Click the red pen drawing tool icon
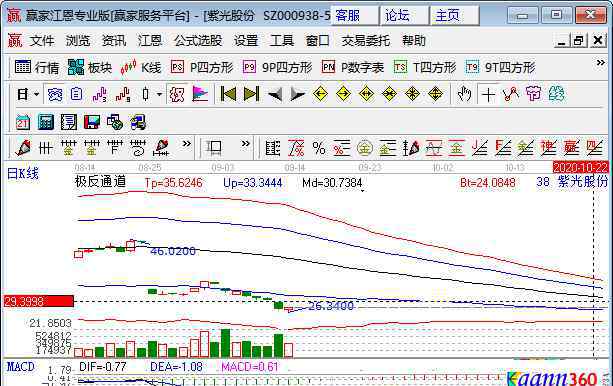Screen dimensions: 613x386 (x=23, y=148)
